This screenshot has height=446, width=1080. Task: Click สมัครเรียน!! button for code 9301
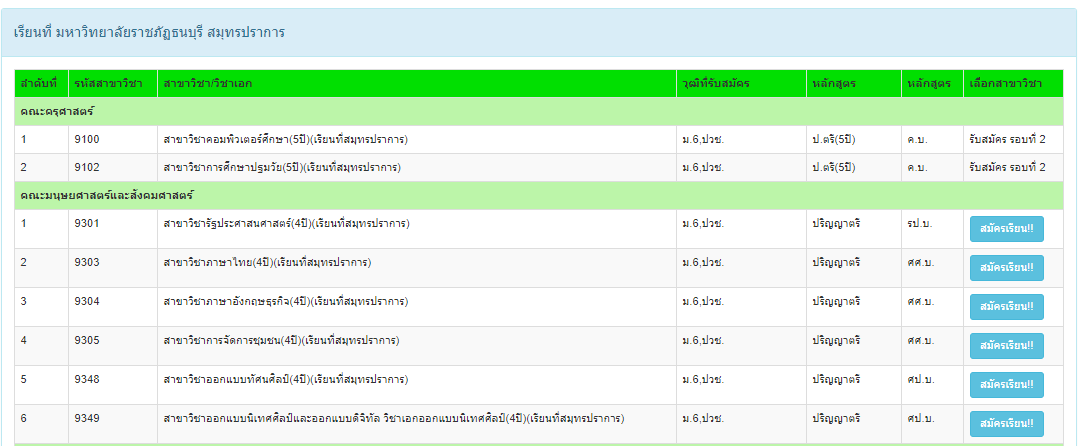1006,229
